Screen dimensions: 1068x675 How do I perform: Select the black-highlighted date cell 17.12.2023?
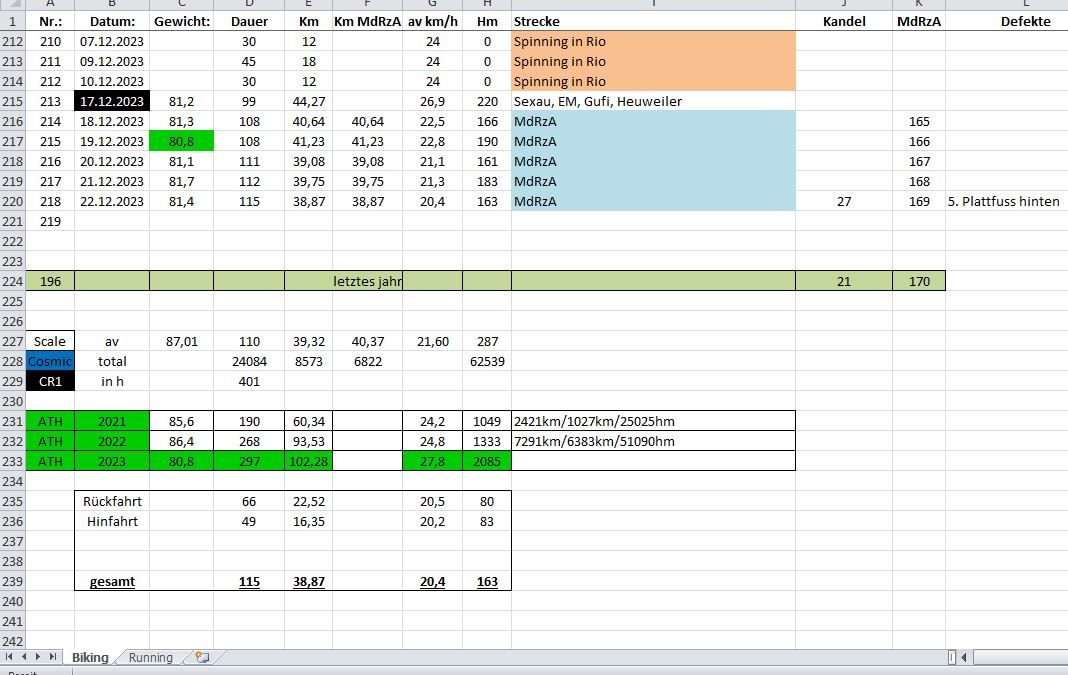tap(112, 101)
